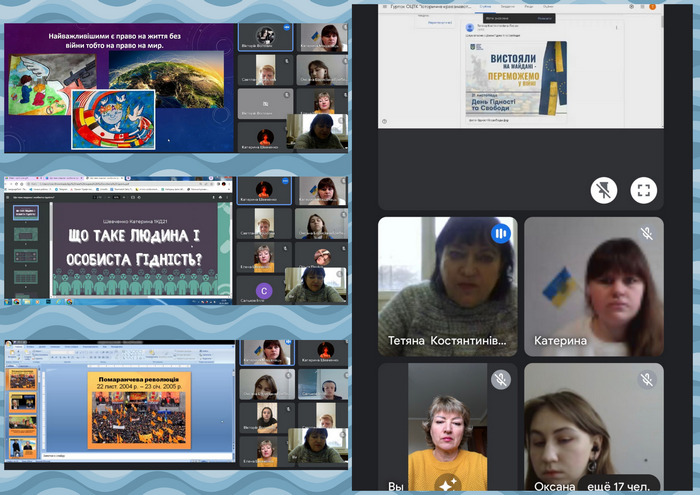Screen dimensions: 700x495
Task: Tap muted microphone icon on Катерина tile
Action: pyautogui.click(x=646, y=233)
